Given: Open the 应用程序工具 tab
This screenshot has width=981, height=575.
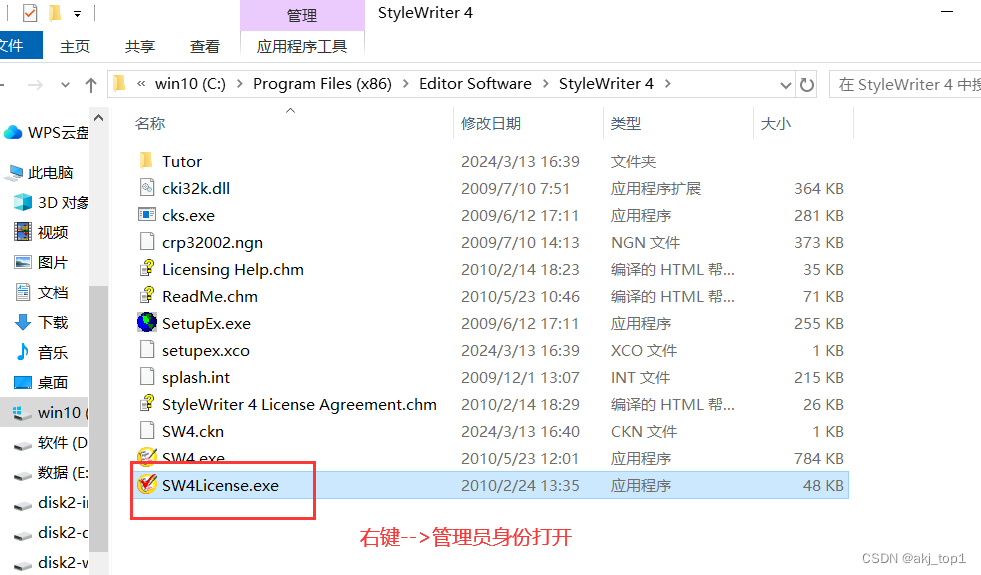Looking at the screenshot, I should click(x=302, y=46).
